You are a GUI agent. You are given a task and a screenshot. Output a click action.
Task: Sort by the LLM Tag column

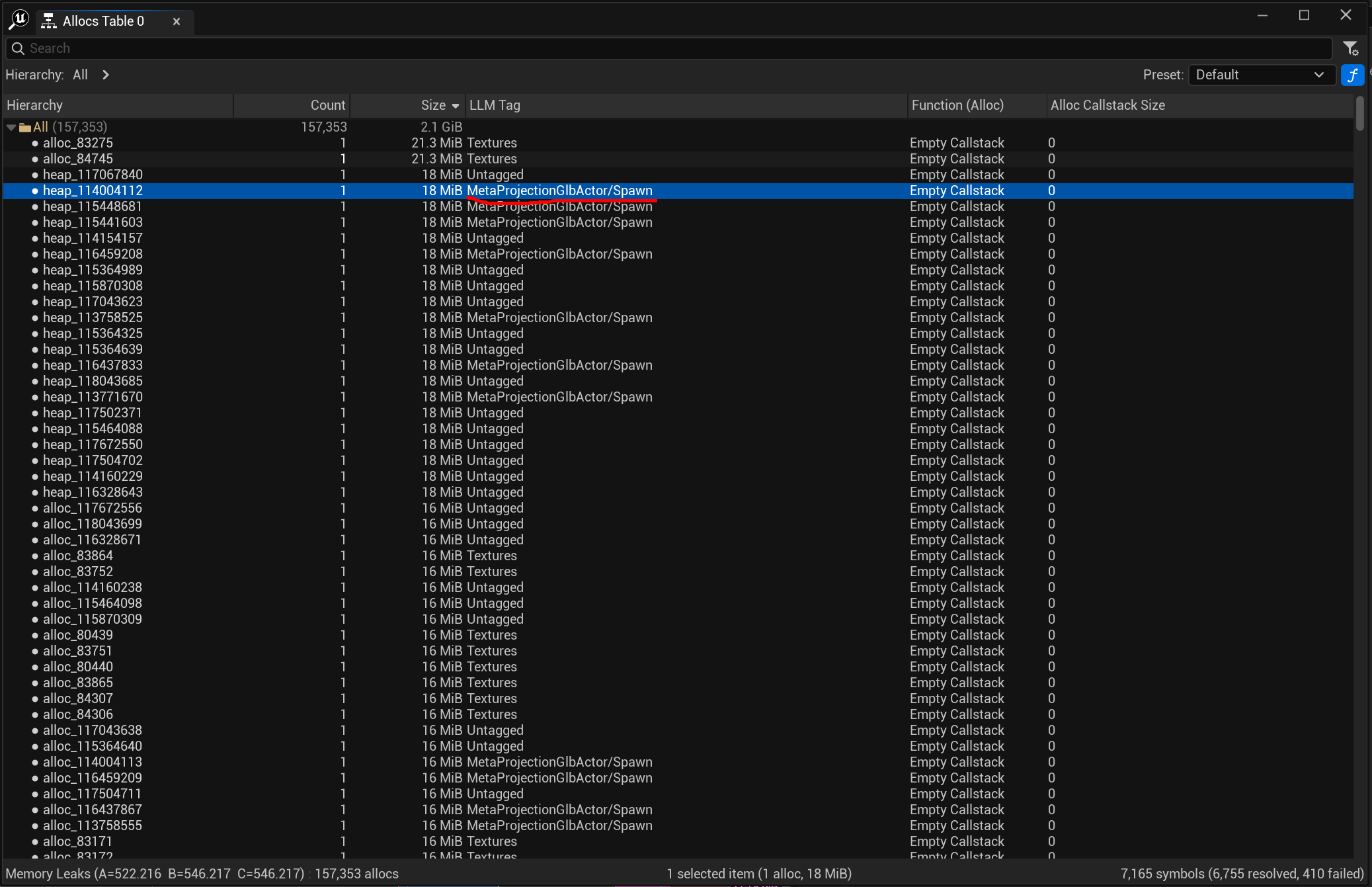[x=495, y=105]
